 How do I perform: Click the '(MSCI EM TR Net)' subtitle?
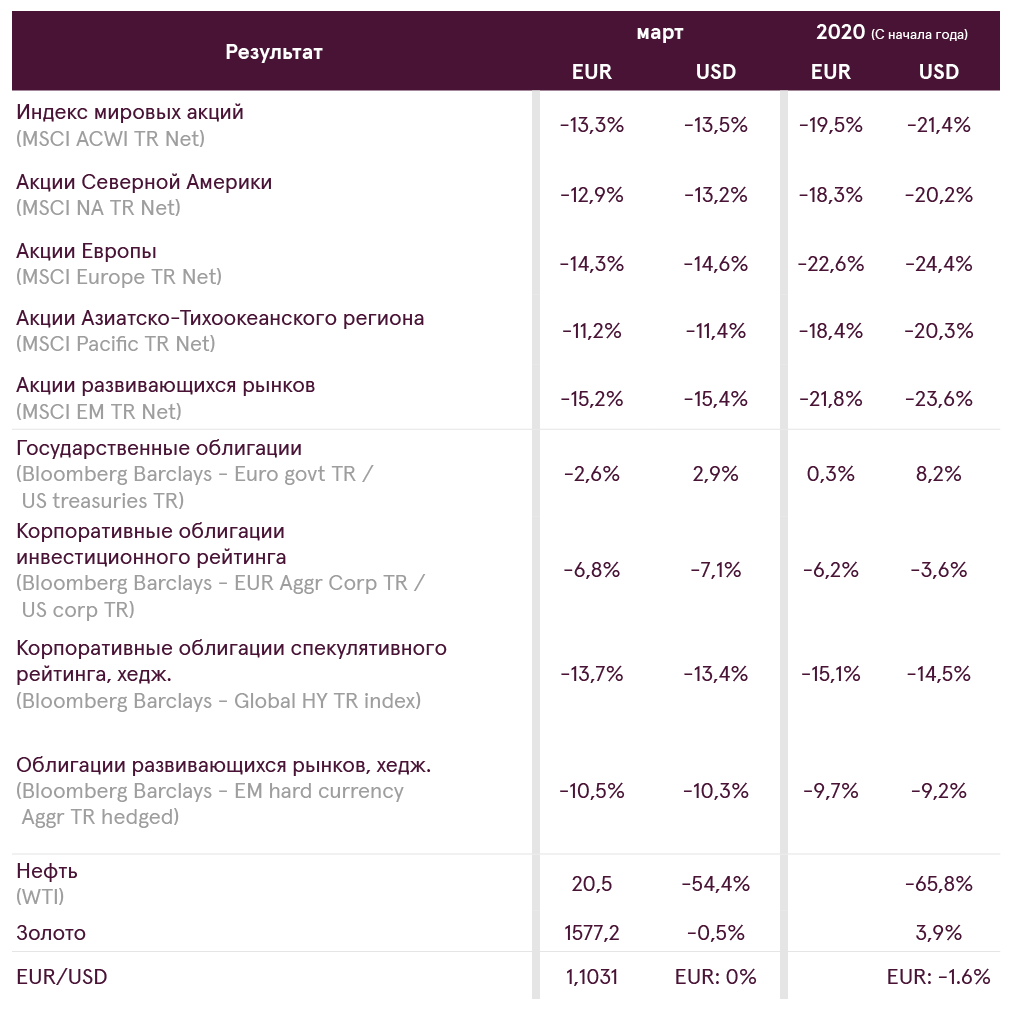99,411
